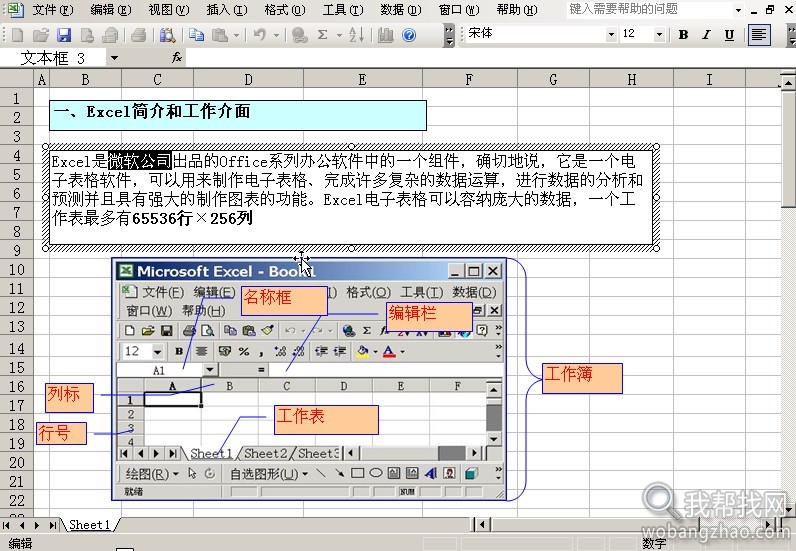Viewport: 796px width, 551px height.
Task: Expand the Name Box dropdown beside 文本框 3
Action: (x=114, y=58)
